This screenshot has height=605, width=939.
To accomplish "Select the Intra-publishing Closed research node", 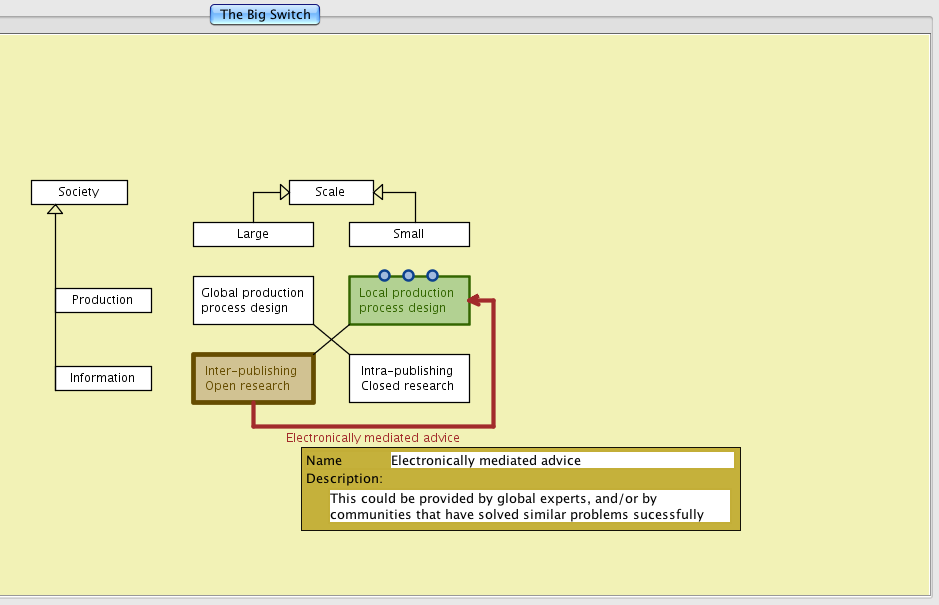I will click(x=409, y=378).
